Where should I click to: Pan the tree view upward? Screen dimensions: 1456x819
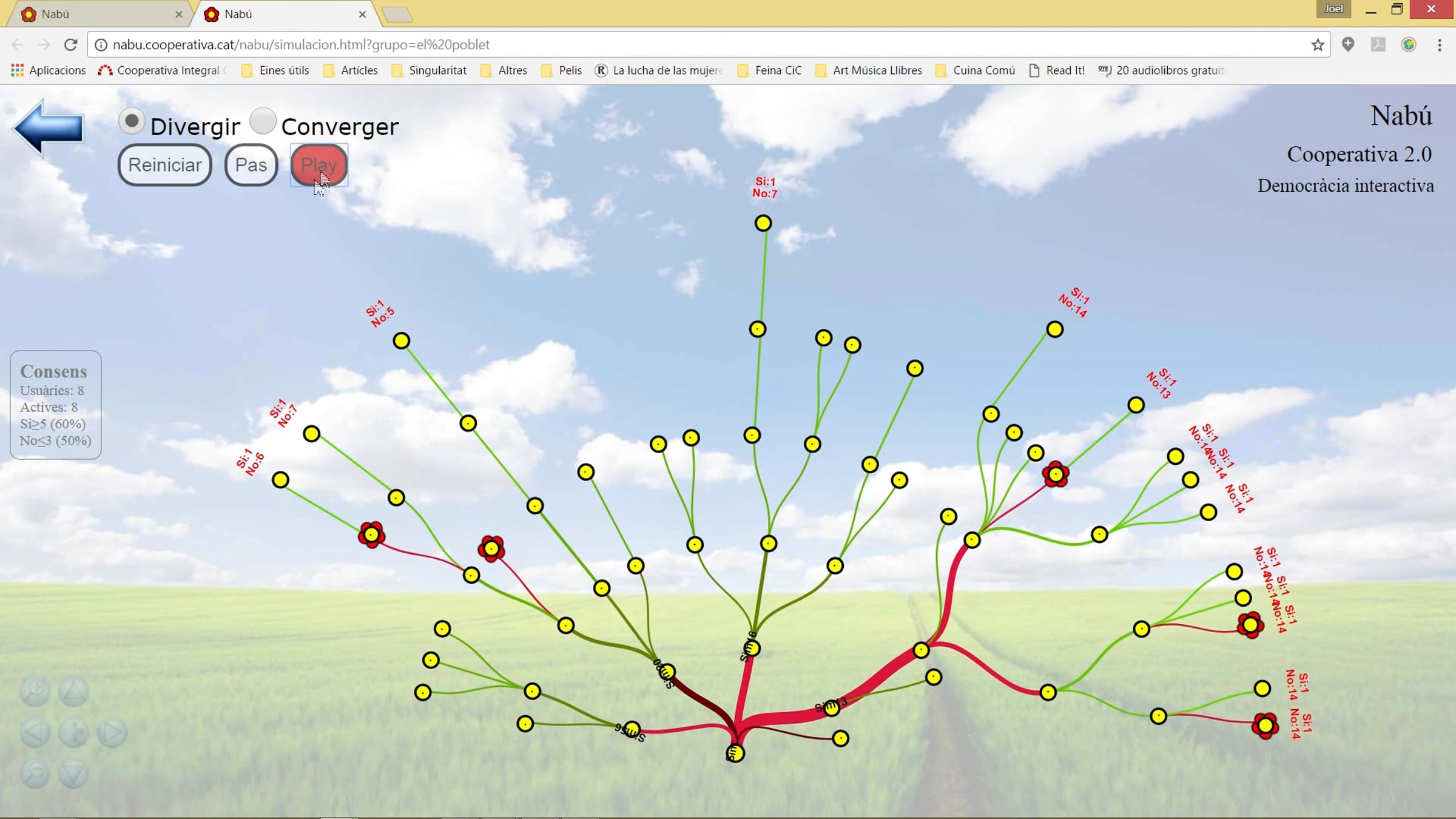tap(73, 691)
